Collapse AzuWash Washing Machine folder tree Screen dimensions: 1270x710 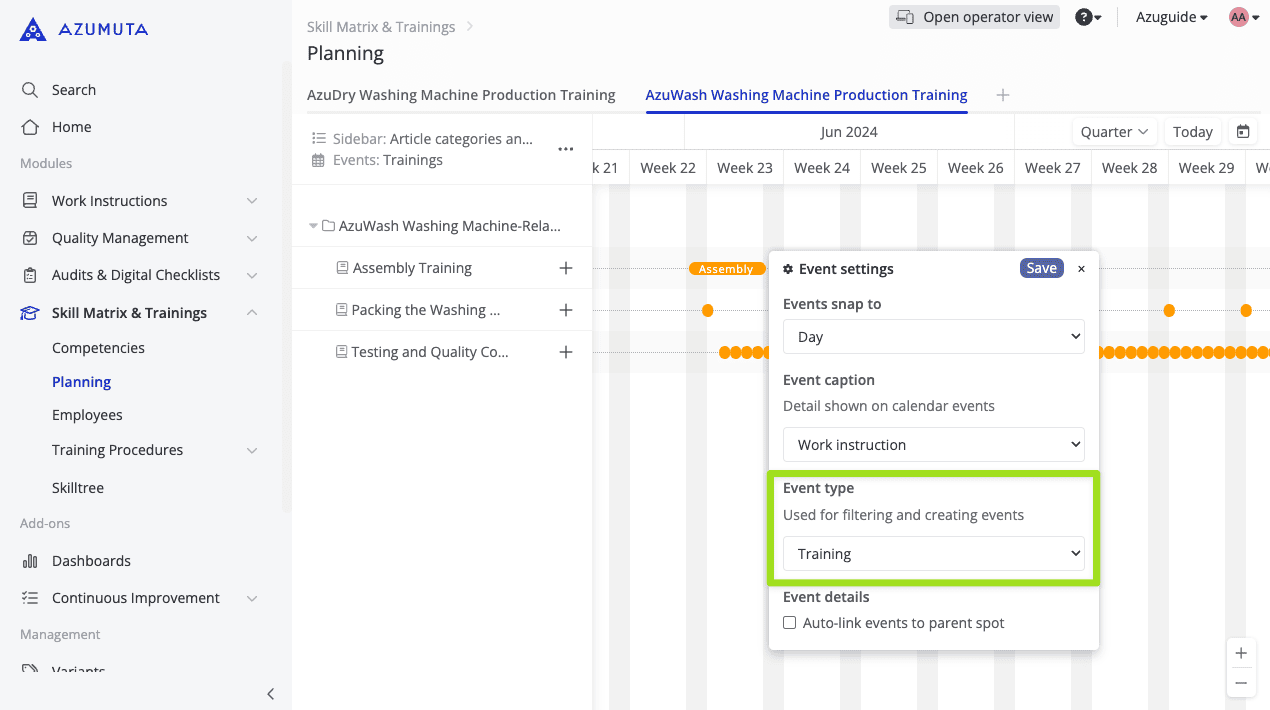click(x=314, y=226)
